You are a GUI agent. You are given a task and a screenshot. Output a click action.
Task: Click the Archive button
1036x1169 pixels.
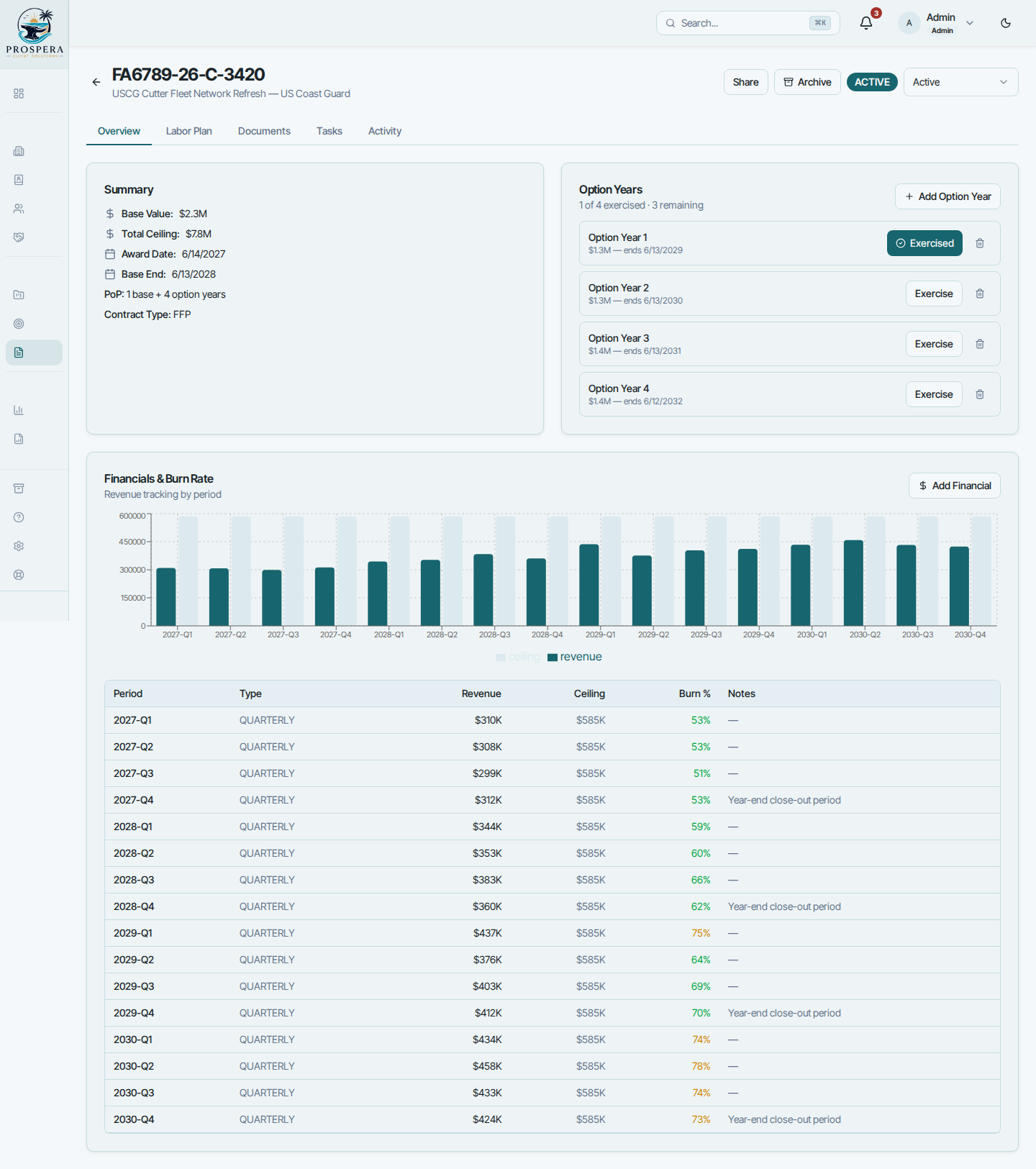[x=807, y=82]
